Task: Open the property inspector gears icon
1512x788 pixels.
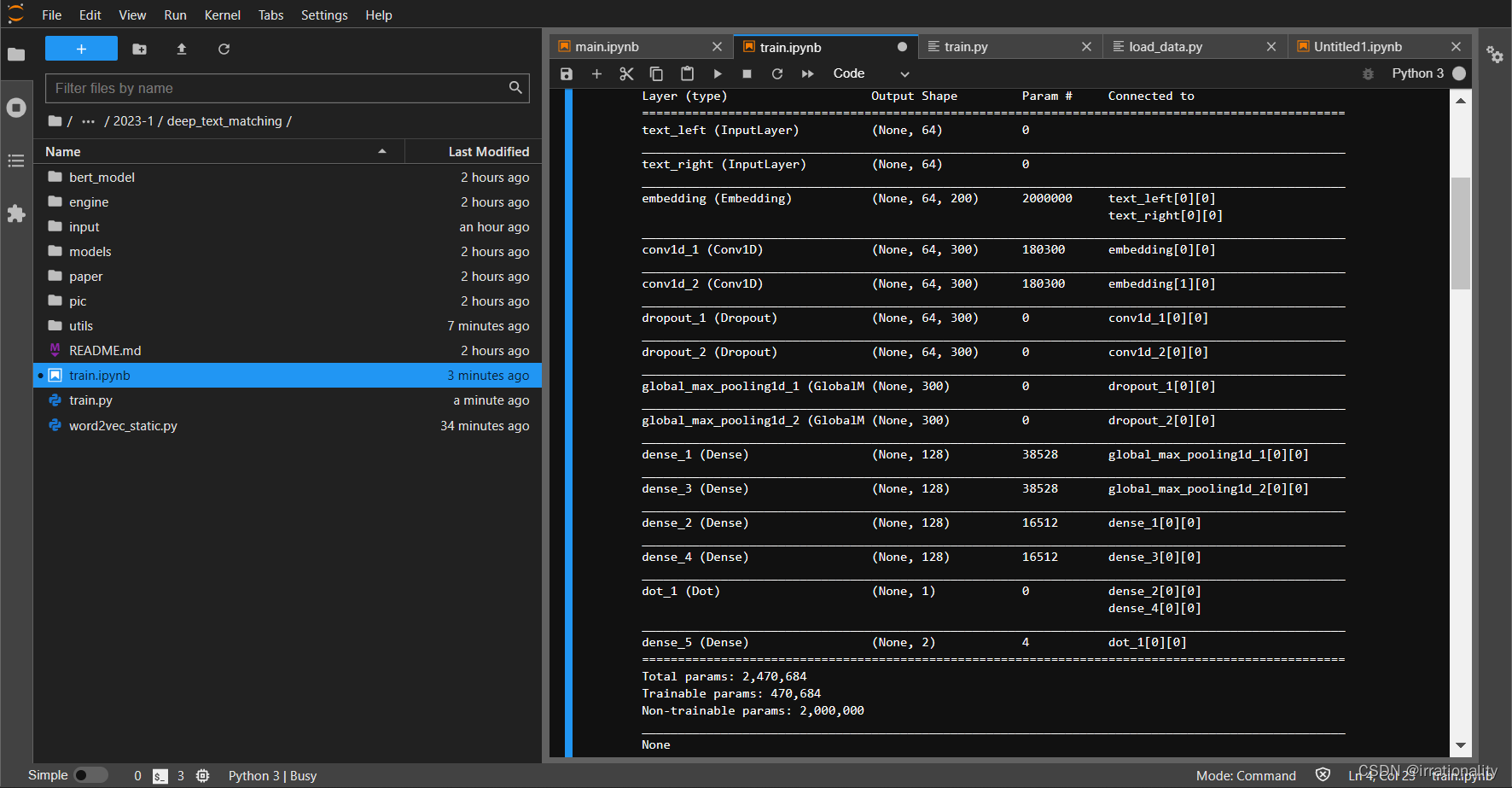Action: pyautogui.click(x=1495, y=55)
